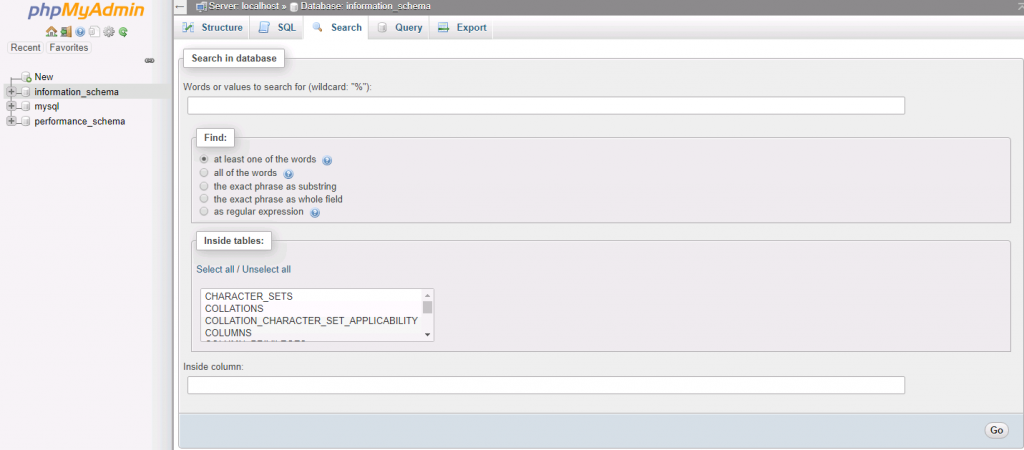Open phpMyAdmin documentation blue help icon
The image size is (1024, 450).
point(80,31)
